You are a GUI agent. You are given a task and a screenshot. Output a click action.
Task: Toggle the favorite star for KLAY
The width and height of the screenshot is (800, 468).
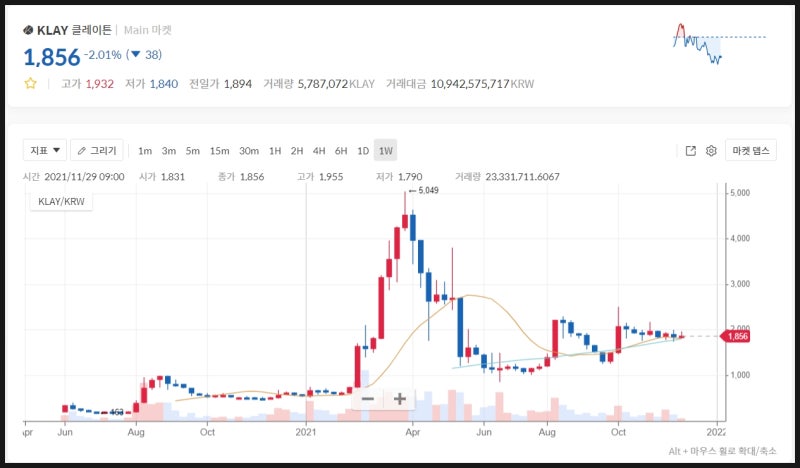click(x=31, y=83)
